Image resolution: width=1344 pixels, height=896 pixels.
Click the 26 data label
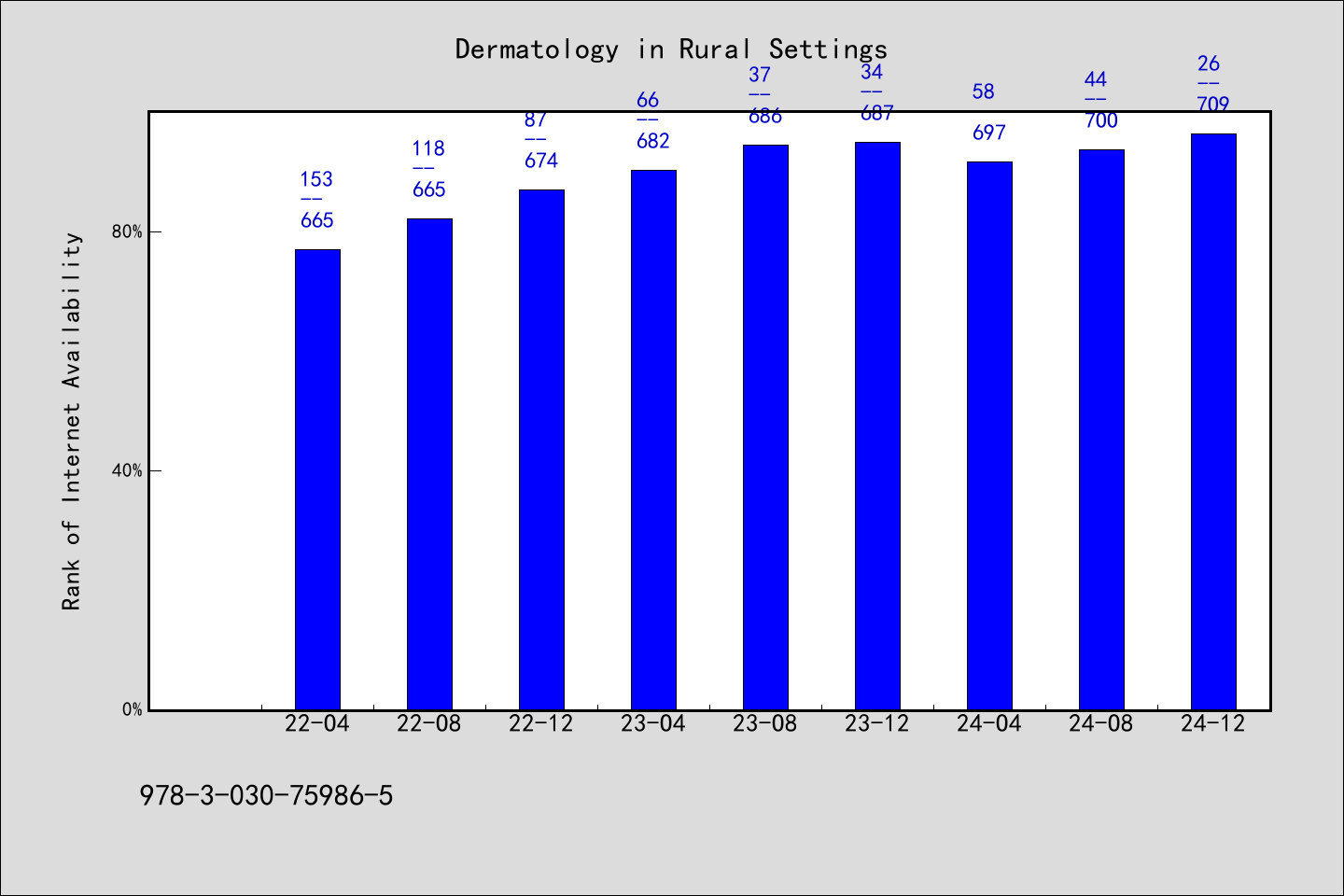coord(1209,63)
